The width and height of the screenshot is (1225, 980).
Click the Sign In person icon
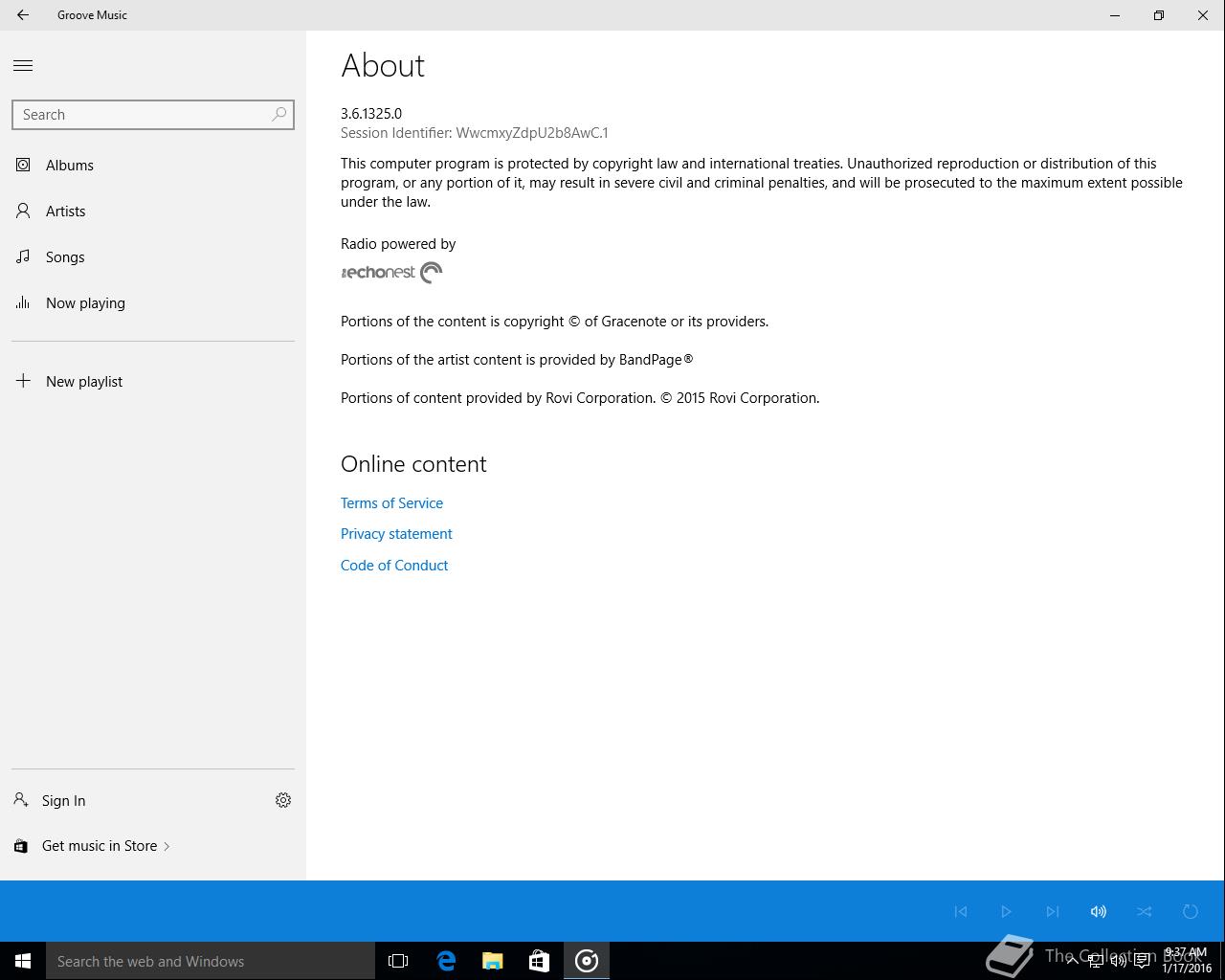tap(21, 800)
